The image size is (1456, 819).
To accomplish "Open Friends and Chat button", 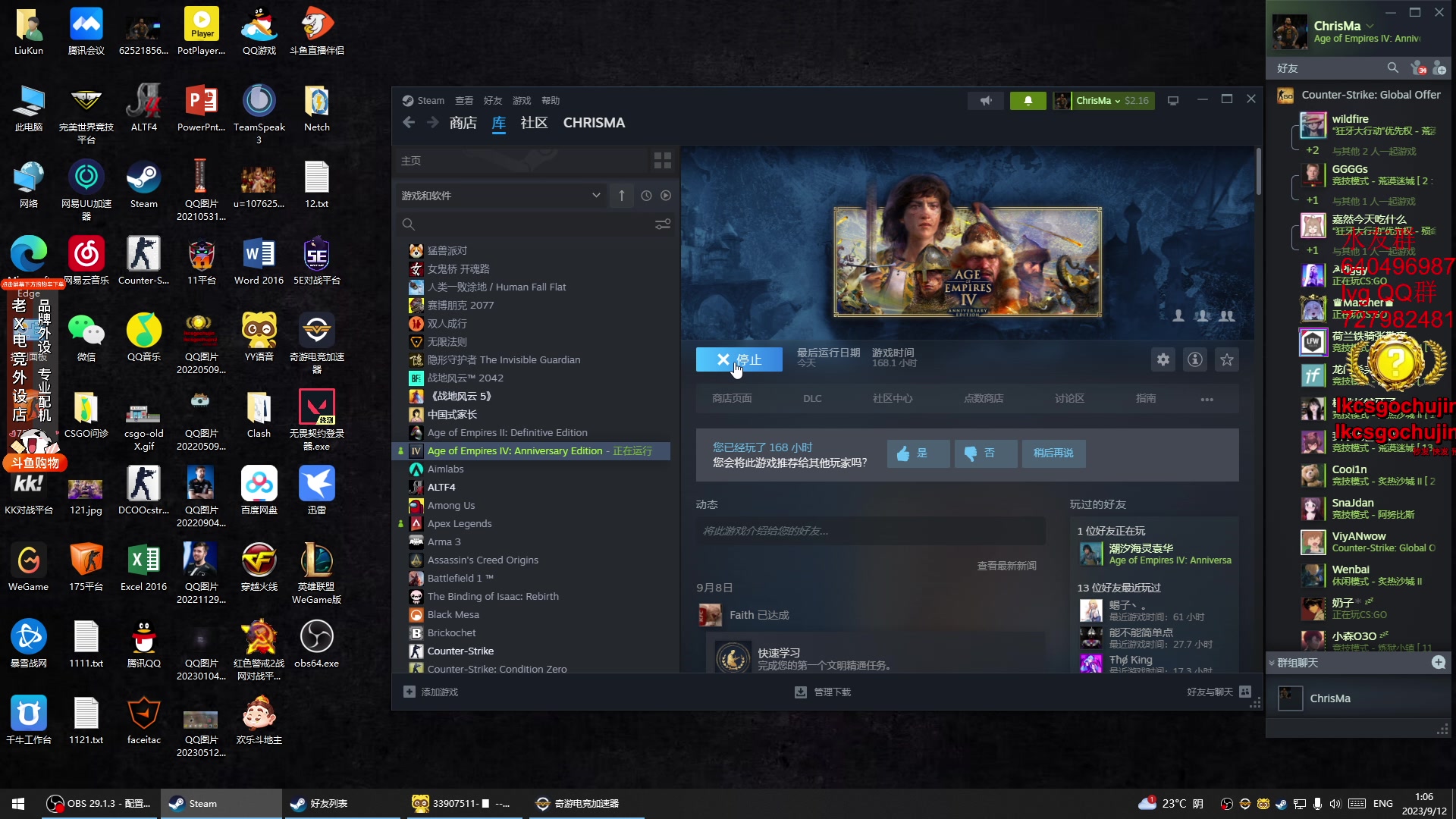I will 1219,692.
